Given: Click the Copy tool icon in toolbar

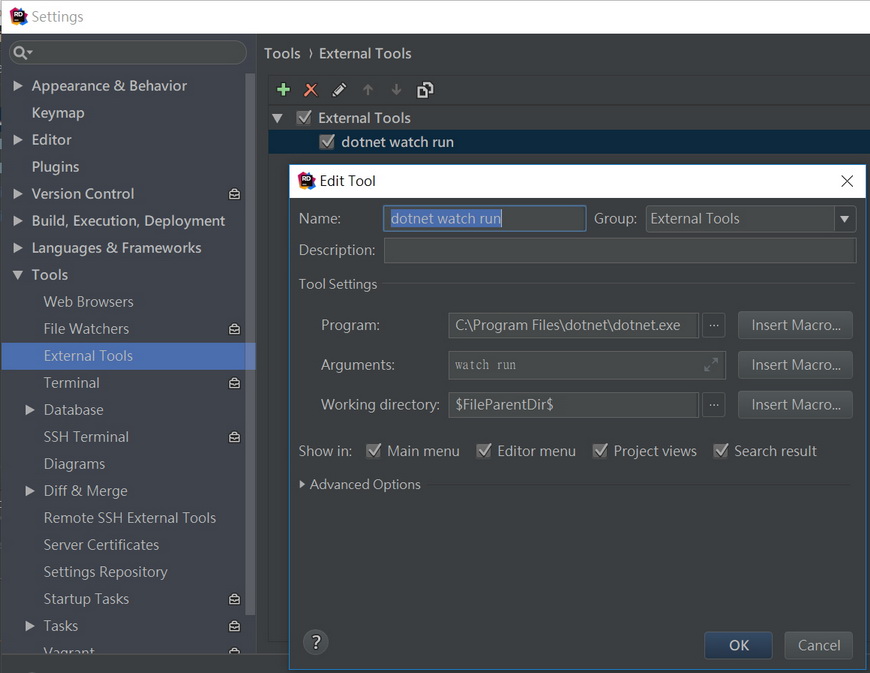Looking at the screenshot, I should (425, 90).
